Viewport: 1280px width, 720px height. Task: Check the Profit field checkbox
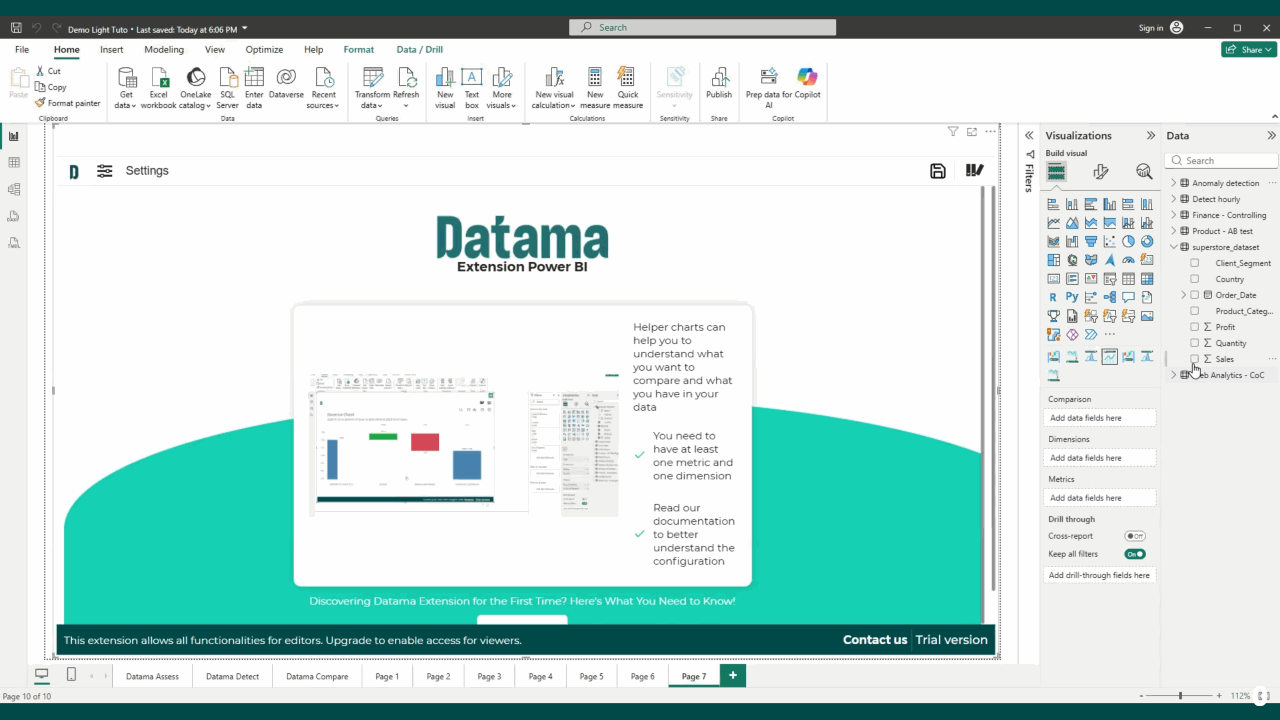click(1194, 327)
